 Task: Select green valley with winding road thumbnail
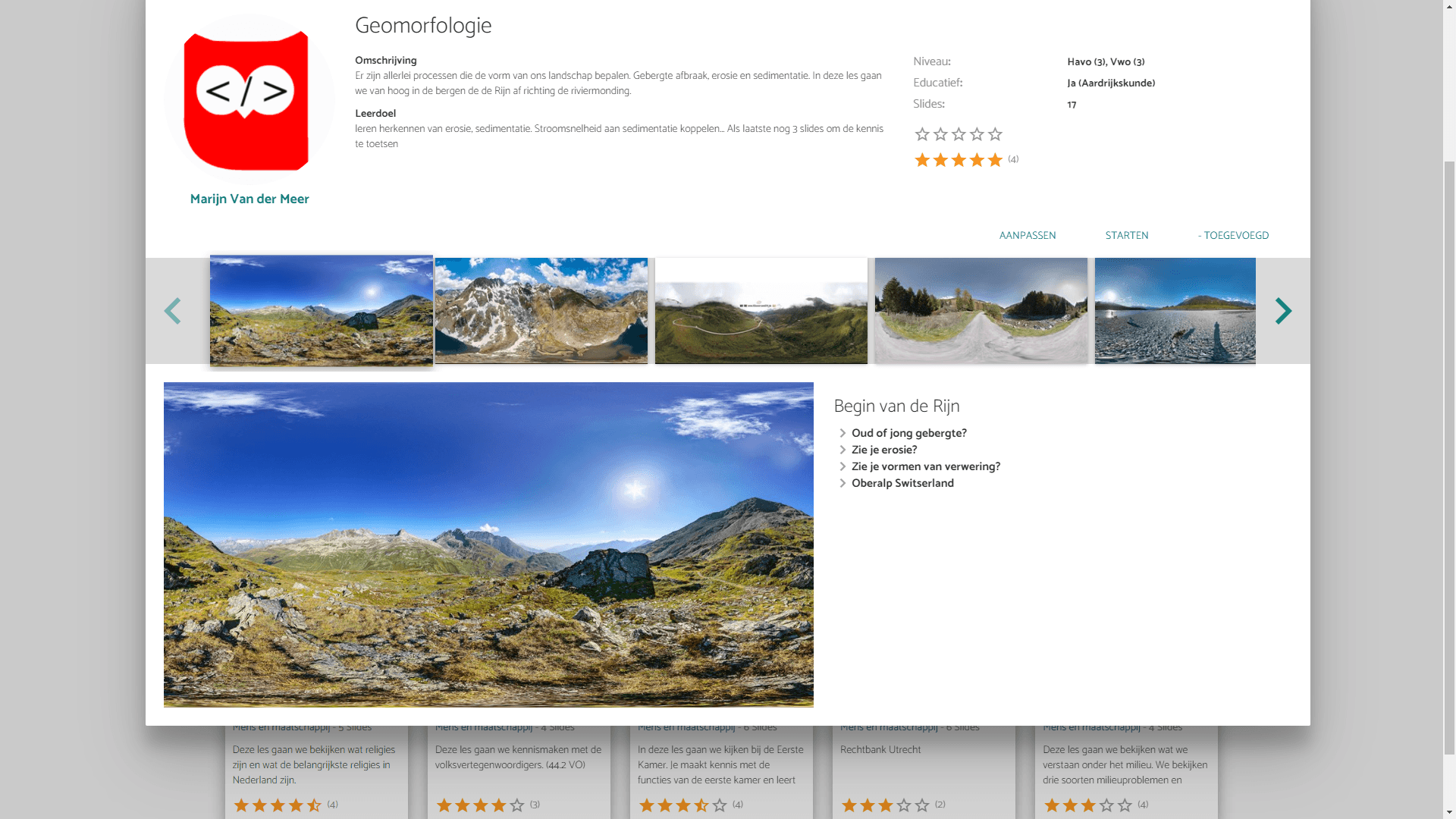tap(761, 311)
